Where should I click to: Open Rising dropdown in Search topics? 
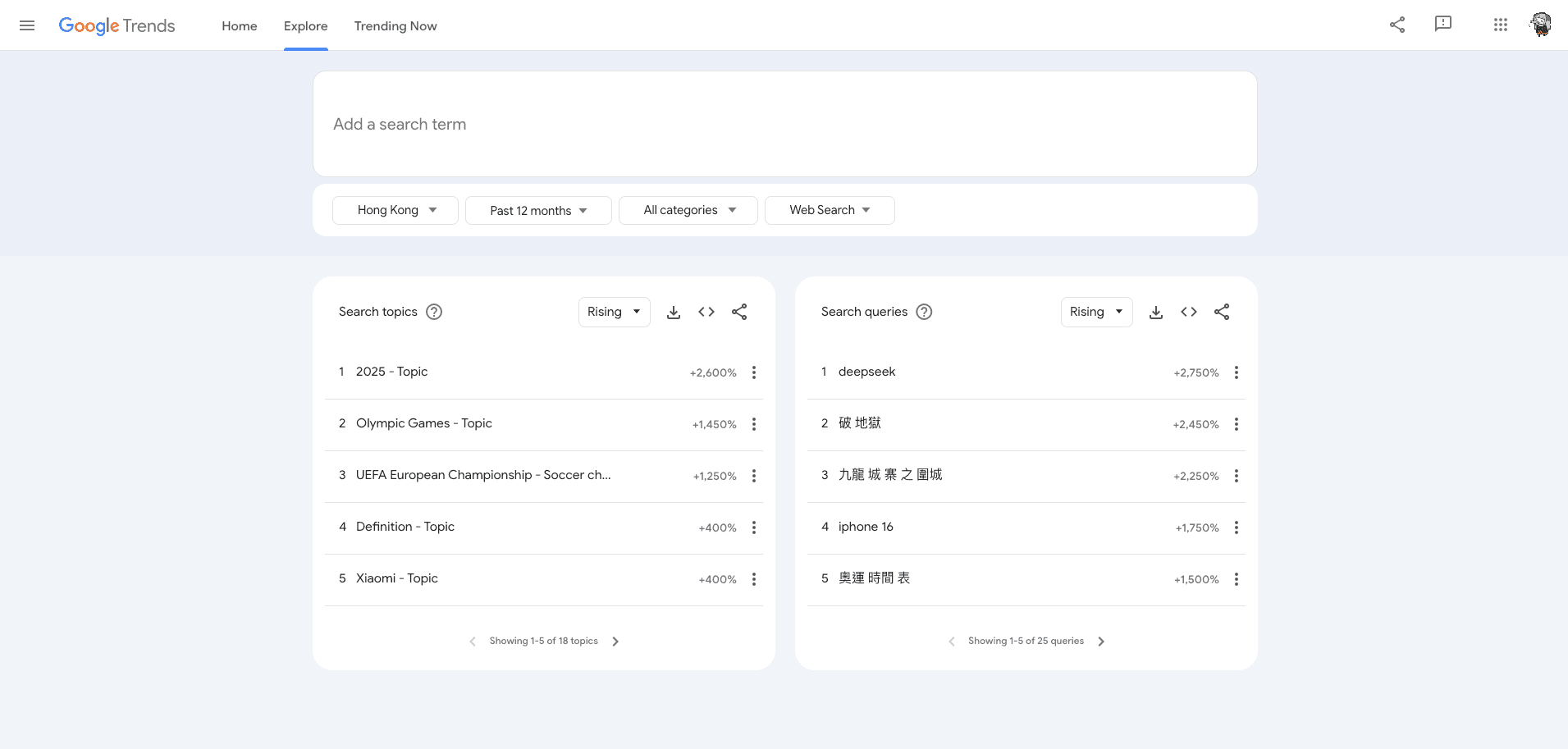pos(615,312)
